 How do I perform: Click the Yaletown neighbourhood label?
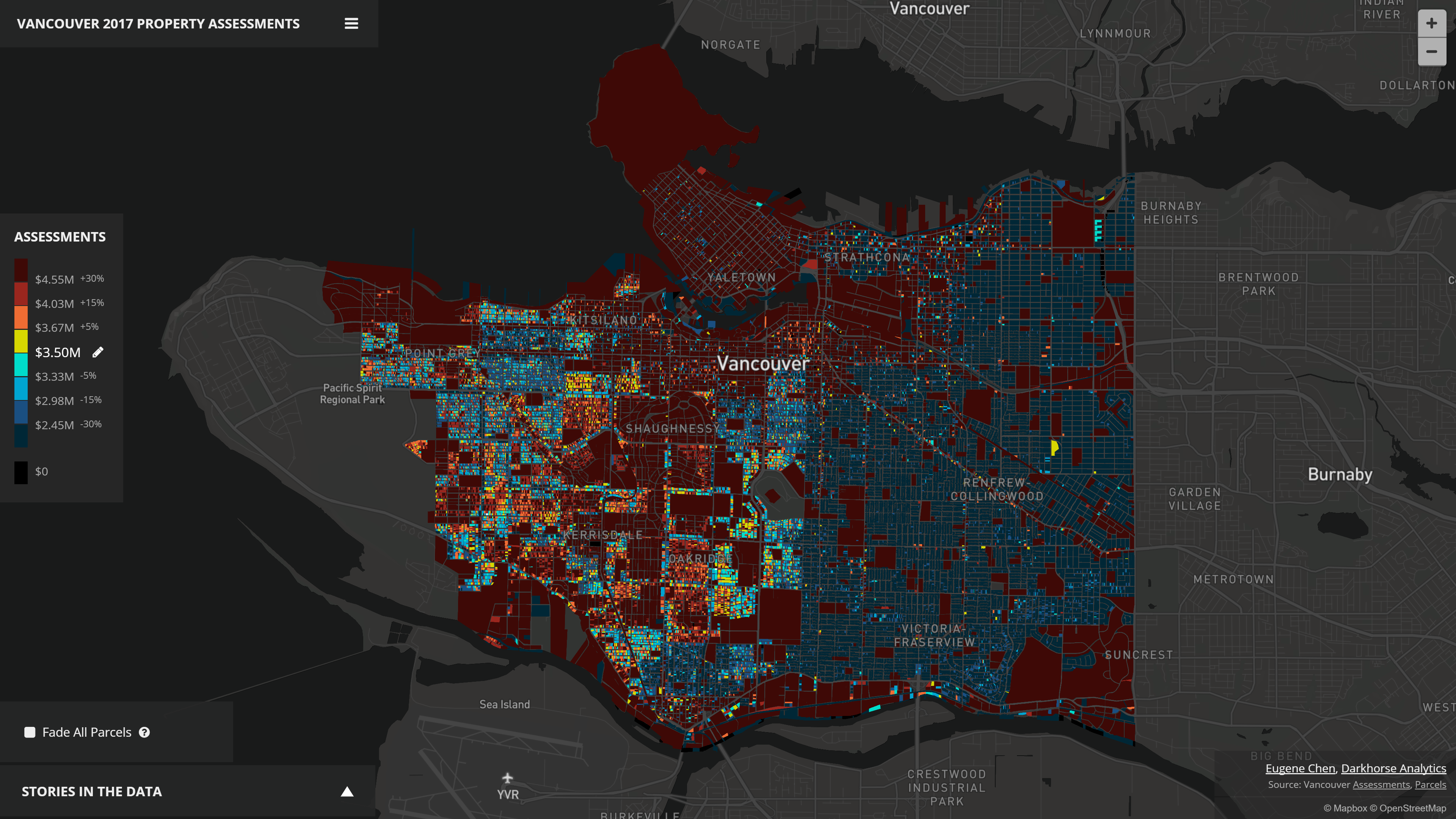click(x=741, y=278)
